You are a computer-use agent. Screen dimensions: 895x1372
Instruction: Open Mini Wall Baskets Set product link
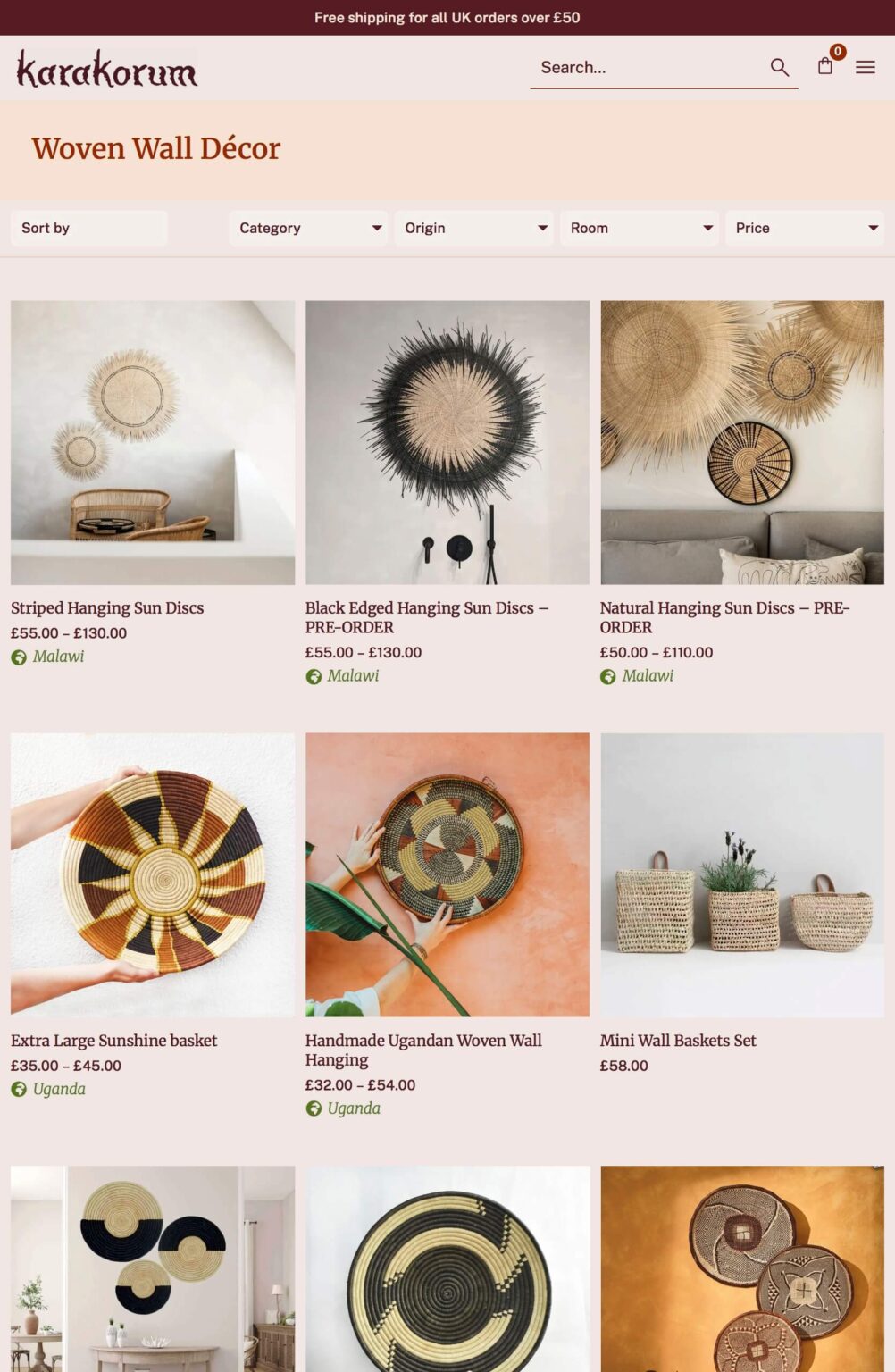tap(678, 1041)
